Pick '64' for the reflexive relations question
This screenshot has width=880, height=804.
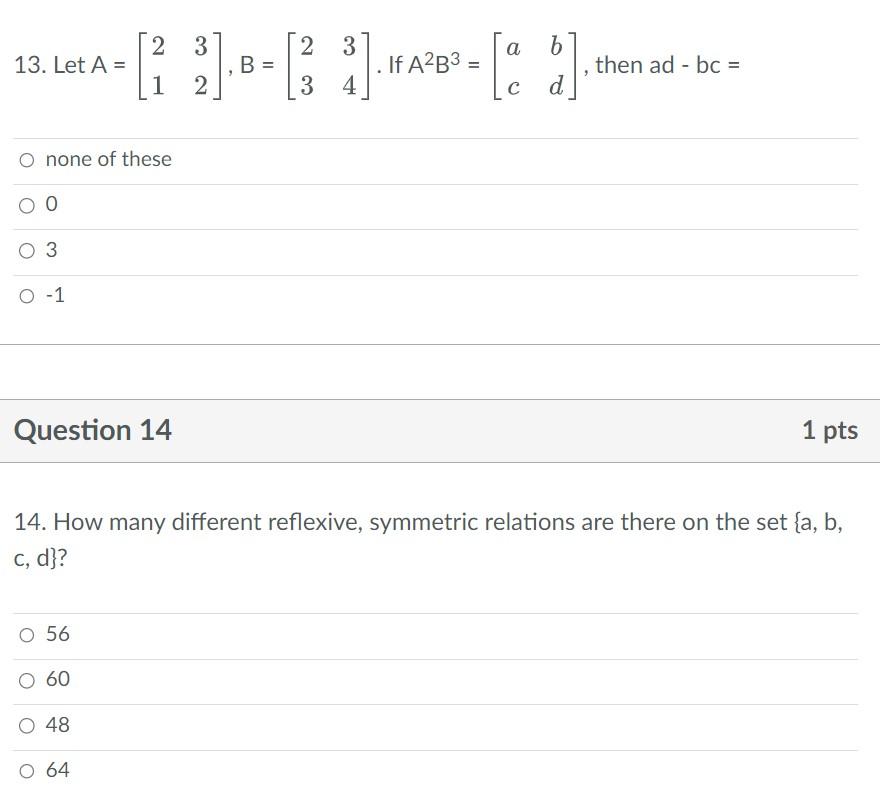pyautogui.click(x=26, y=770)
